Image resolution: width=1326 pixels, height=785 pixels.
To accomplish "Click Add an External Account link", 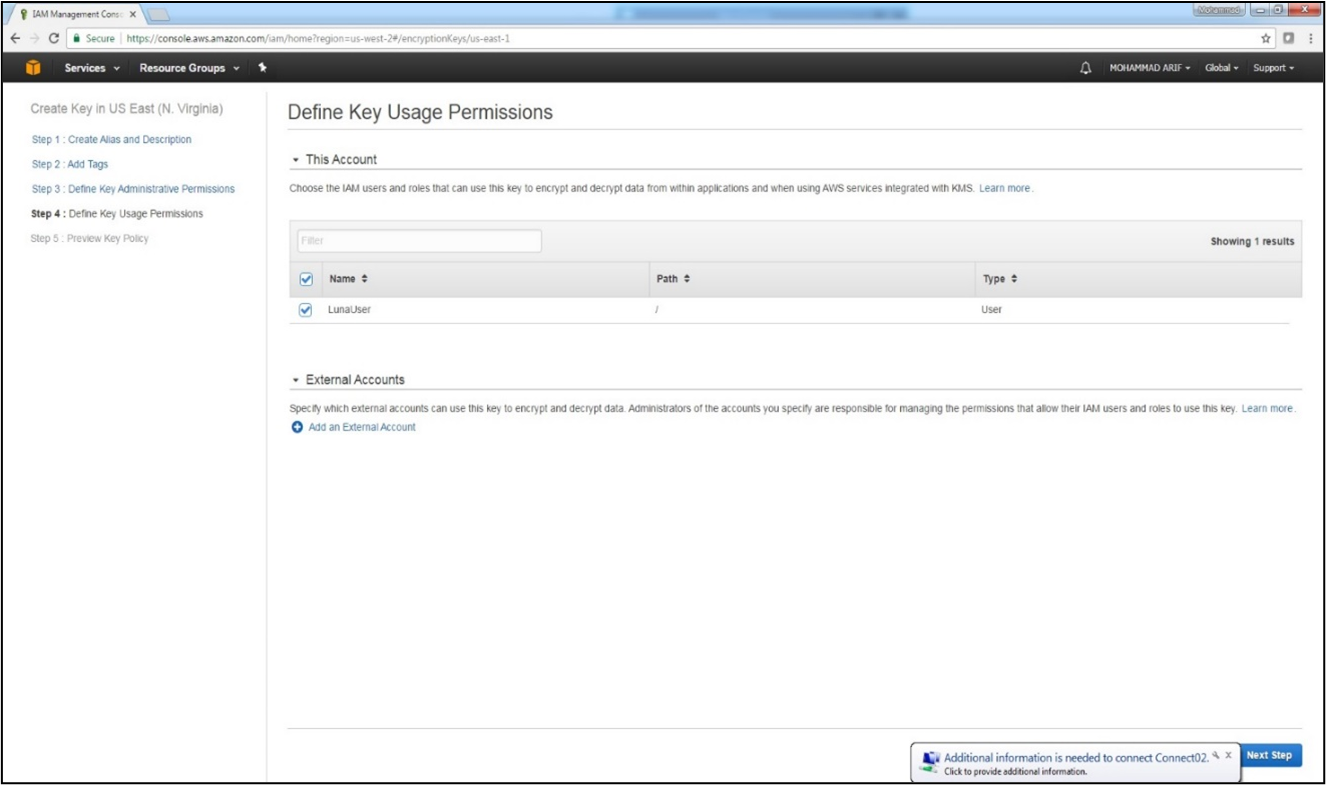I will (x=362, y=427).
